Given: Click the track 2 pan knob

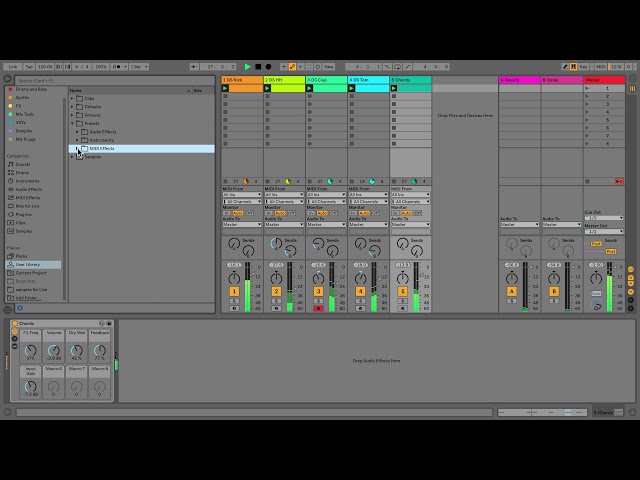Looking at the screenshot, I should click(276, 279).
